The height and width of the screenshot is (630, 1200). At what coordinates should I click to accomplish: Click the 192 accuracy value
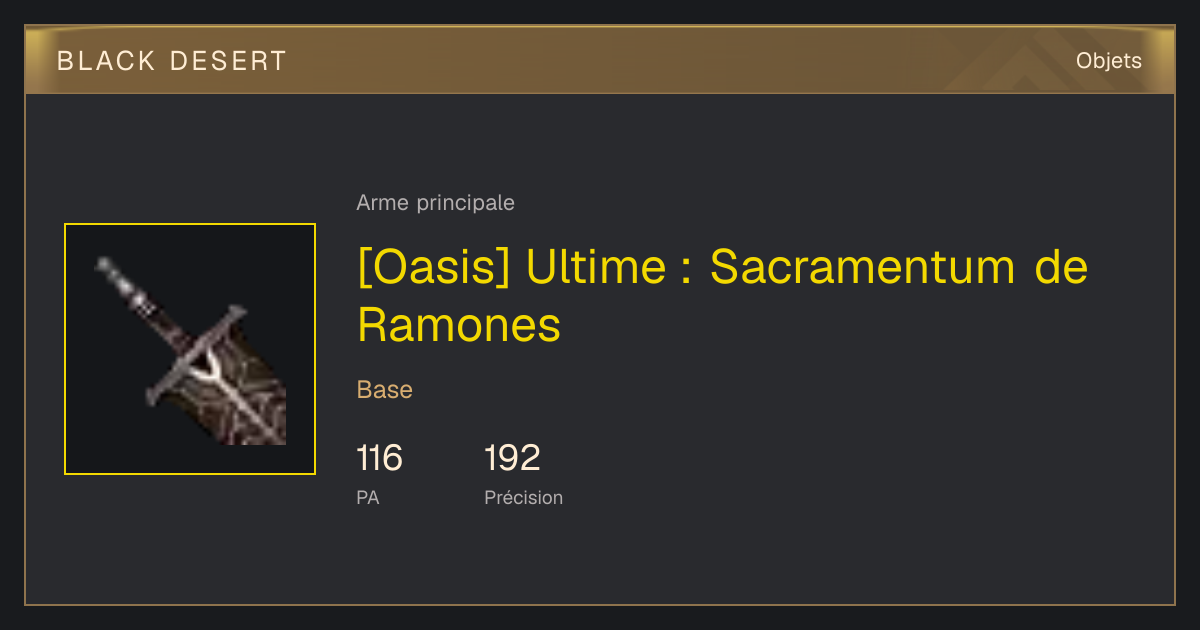coord(512,458)
